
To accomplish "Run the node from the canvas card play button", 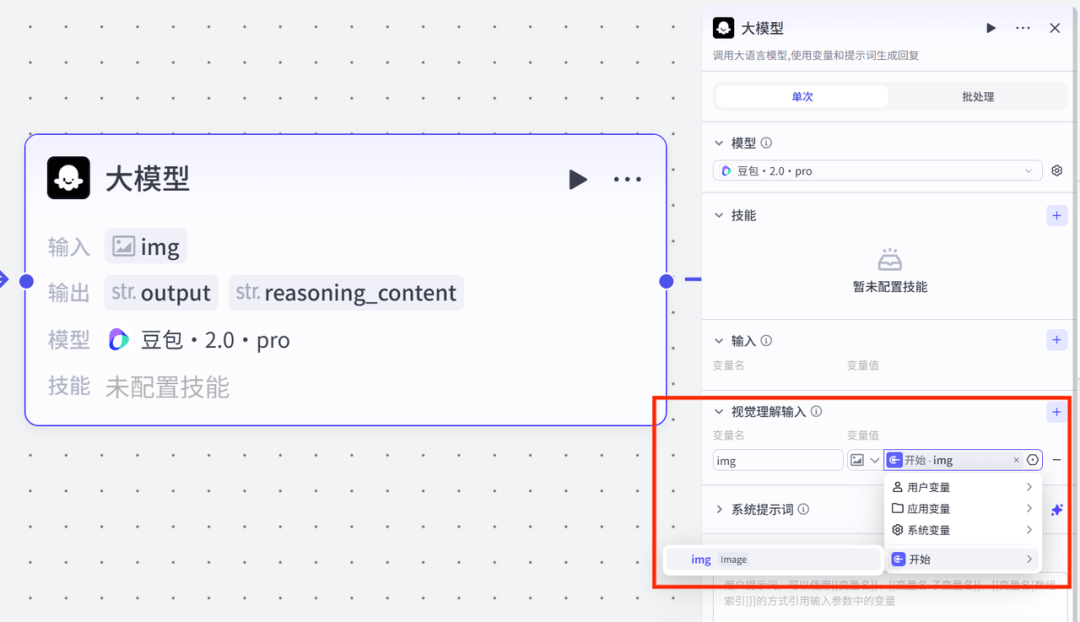I will [x=578, y=180].
